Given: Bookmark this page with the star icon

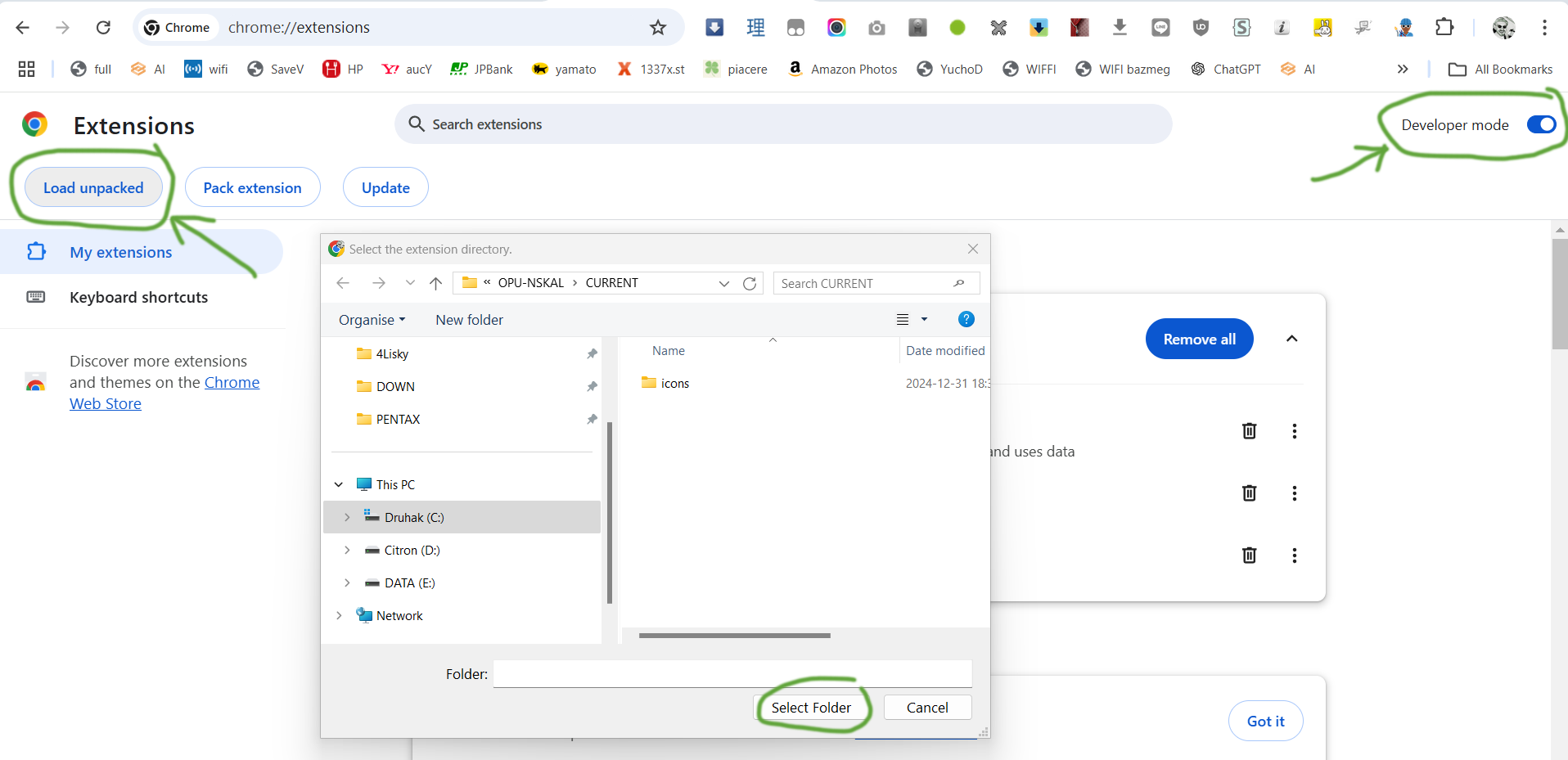Looking at the screenshot, I should tap(658, 28).
